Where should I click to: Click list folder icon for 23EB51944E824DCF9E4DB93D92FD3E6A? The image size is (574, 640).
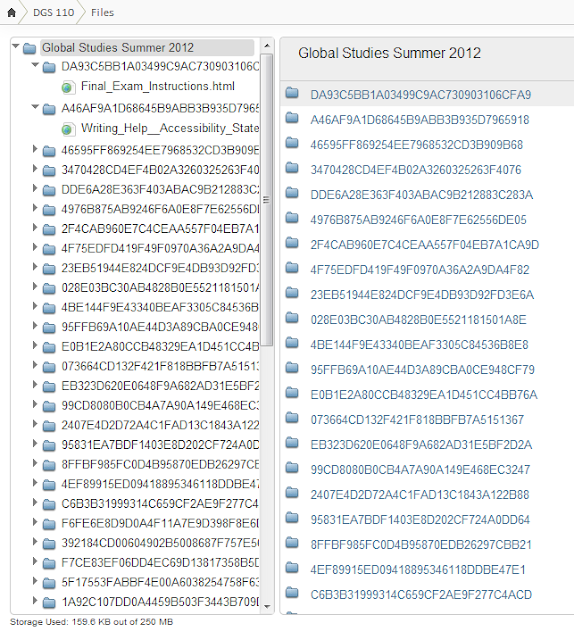click(292, 293)
